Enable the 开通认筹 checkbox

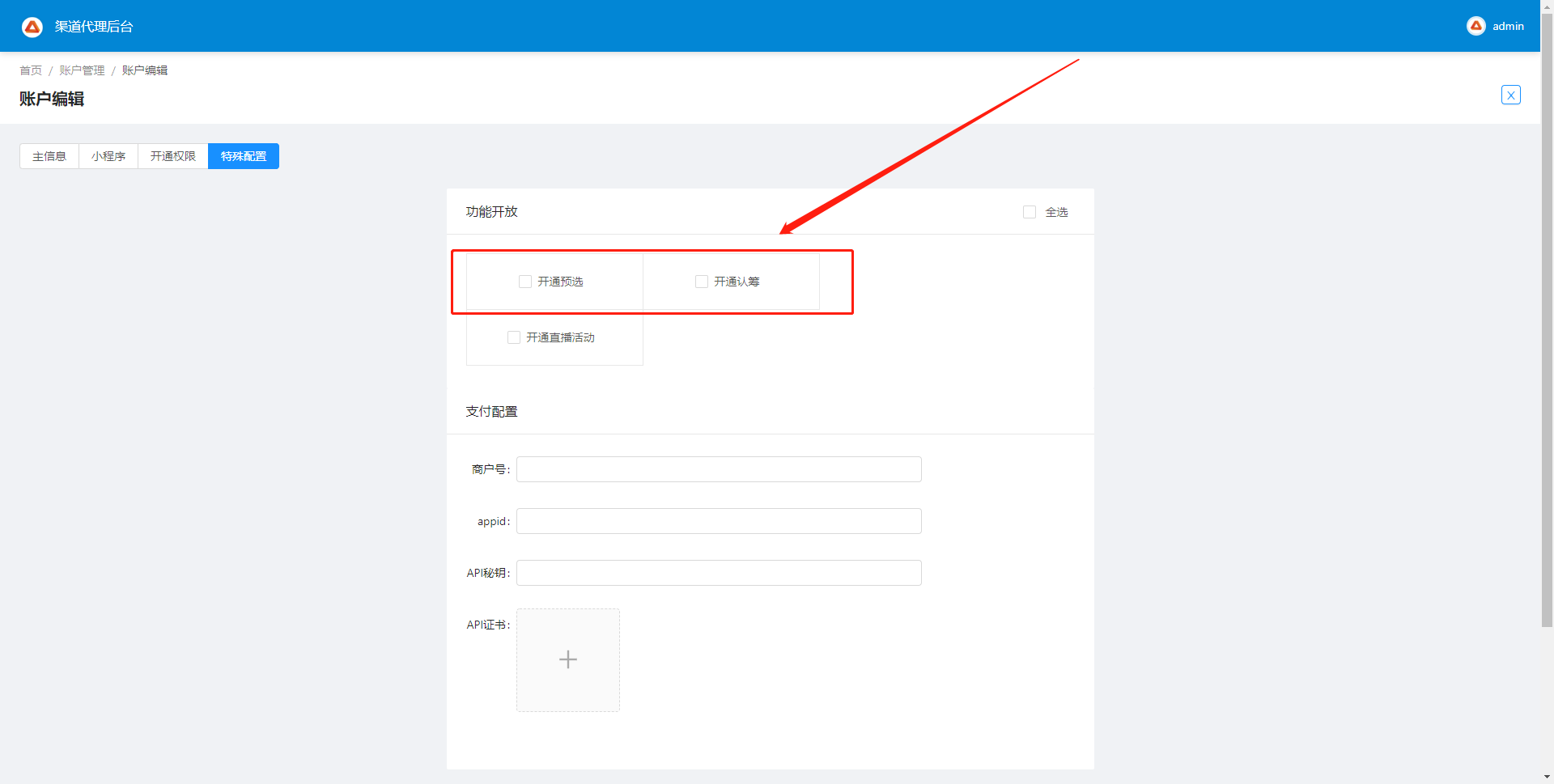coord(702,282)
